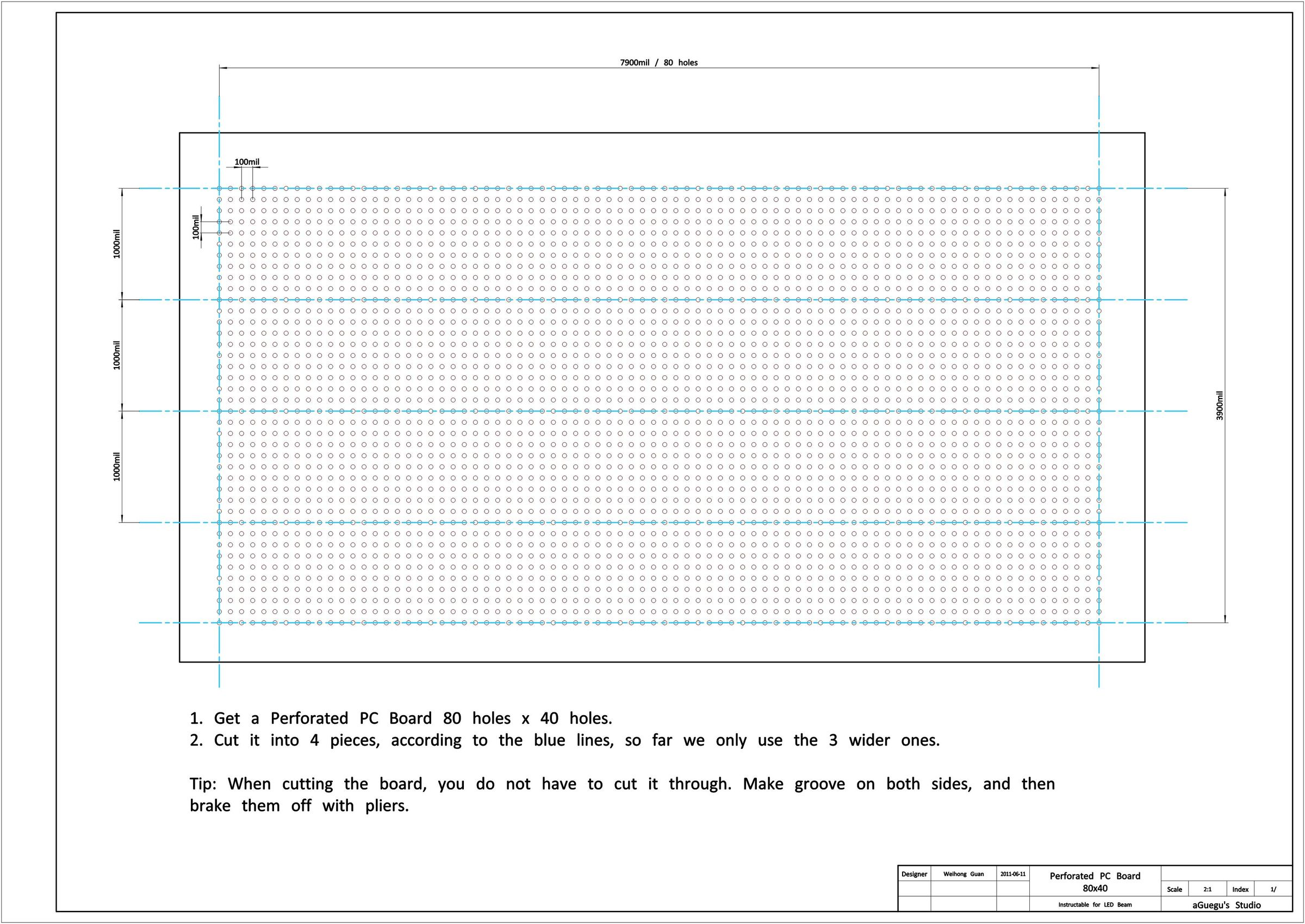The height and width of the screenshot is (924, 1305).
Task: Click the bottom-right corner hole of the grid
Action: point(1098,623)
